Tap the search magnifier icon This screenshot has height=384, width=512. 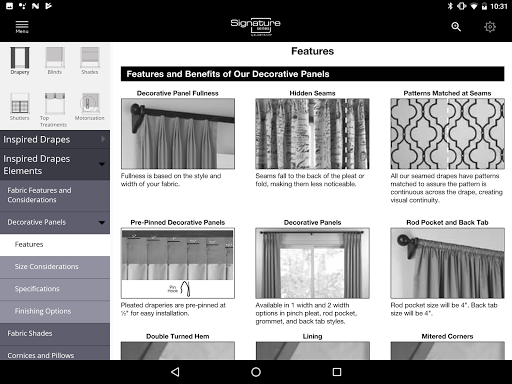tap(456, 27)
